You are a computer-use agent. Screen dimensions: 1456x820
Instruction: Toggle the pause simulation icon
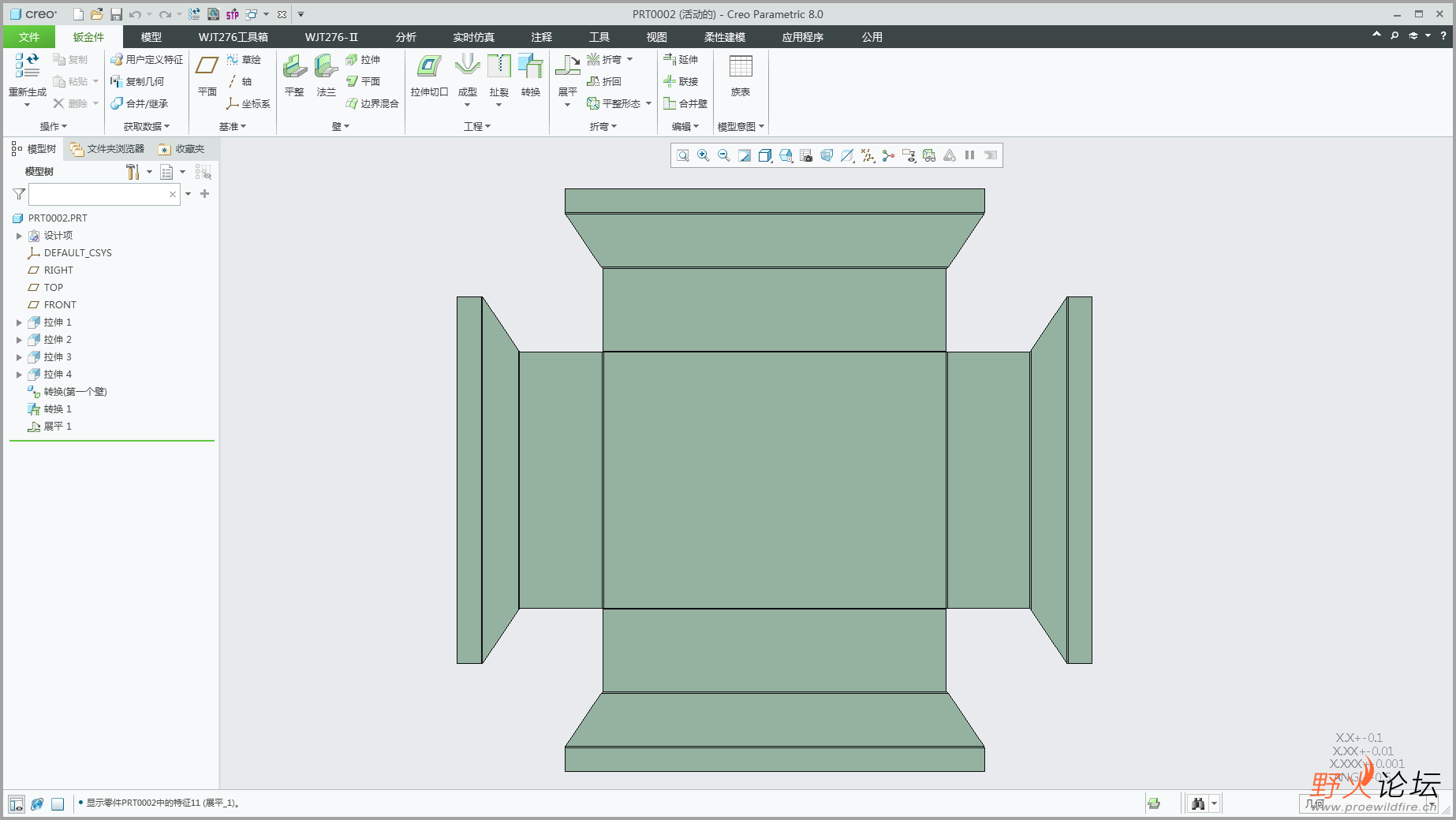coord(969,155)
